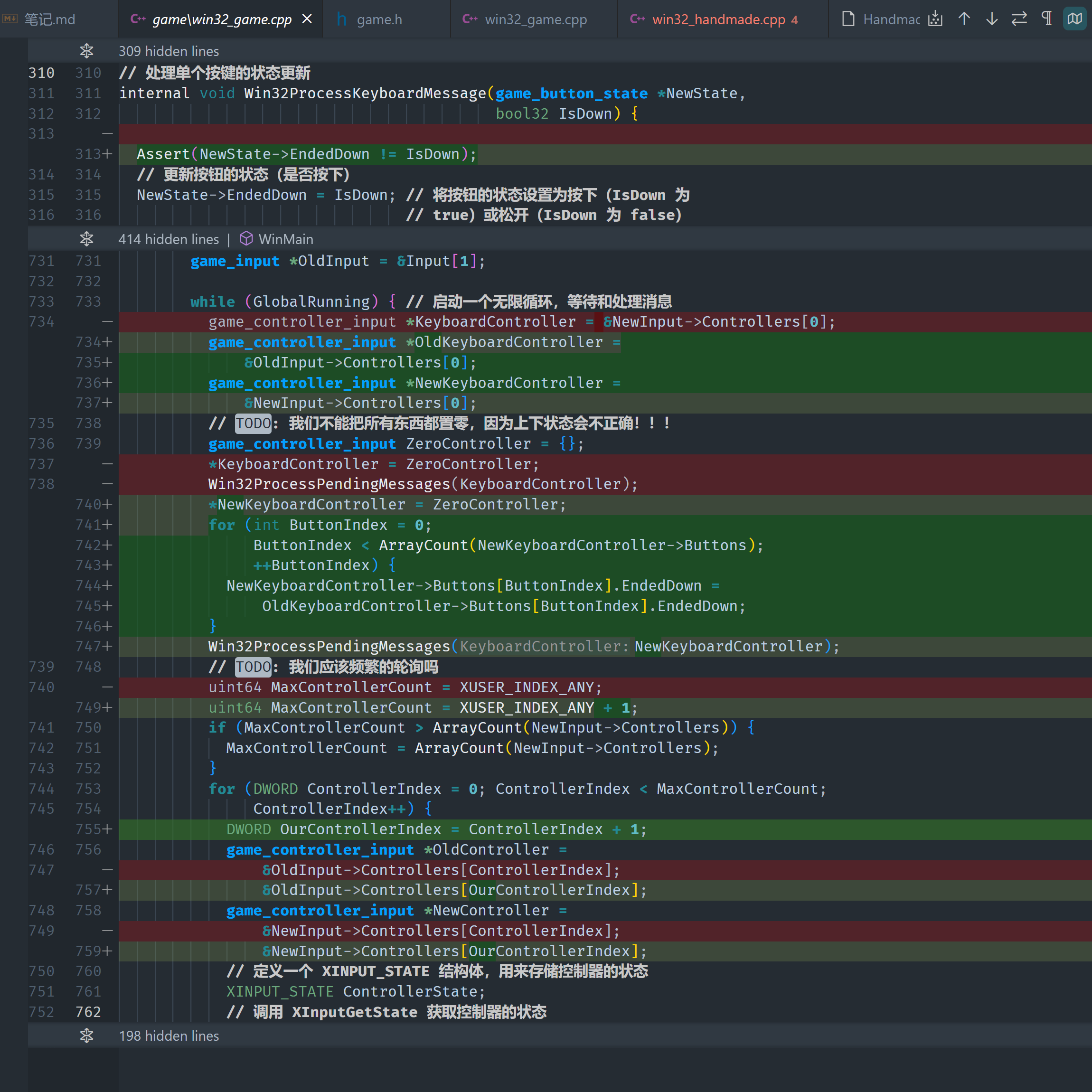
Task: Open the win32_handmade.cpp tab with 4 problems
Action: (724, 19)
